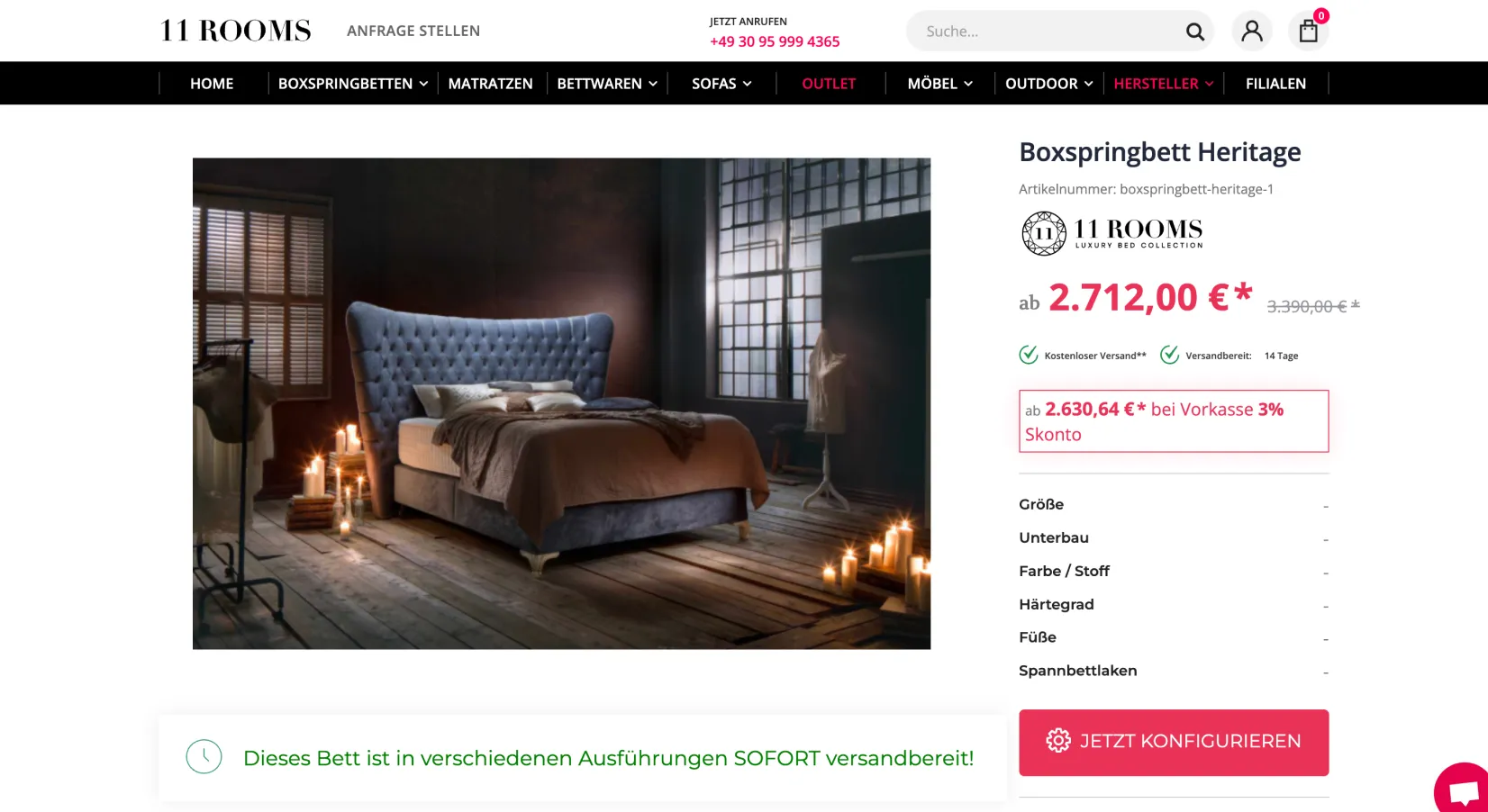Image resolution: width=1488 pixels, height=812 pixels.
Task: Expand the Boxspringbetten dropdown menu
Action: click(353, 84)
